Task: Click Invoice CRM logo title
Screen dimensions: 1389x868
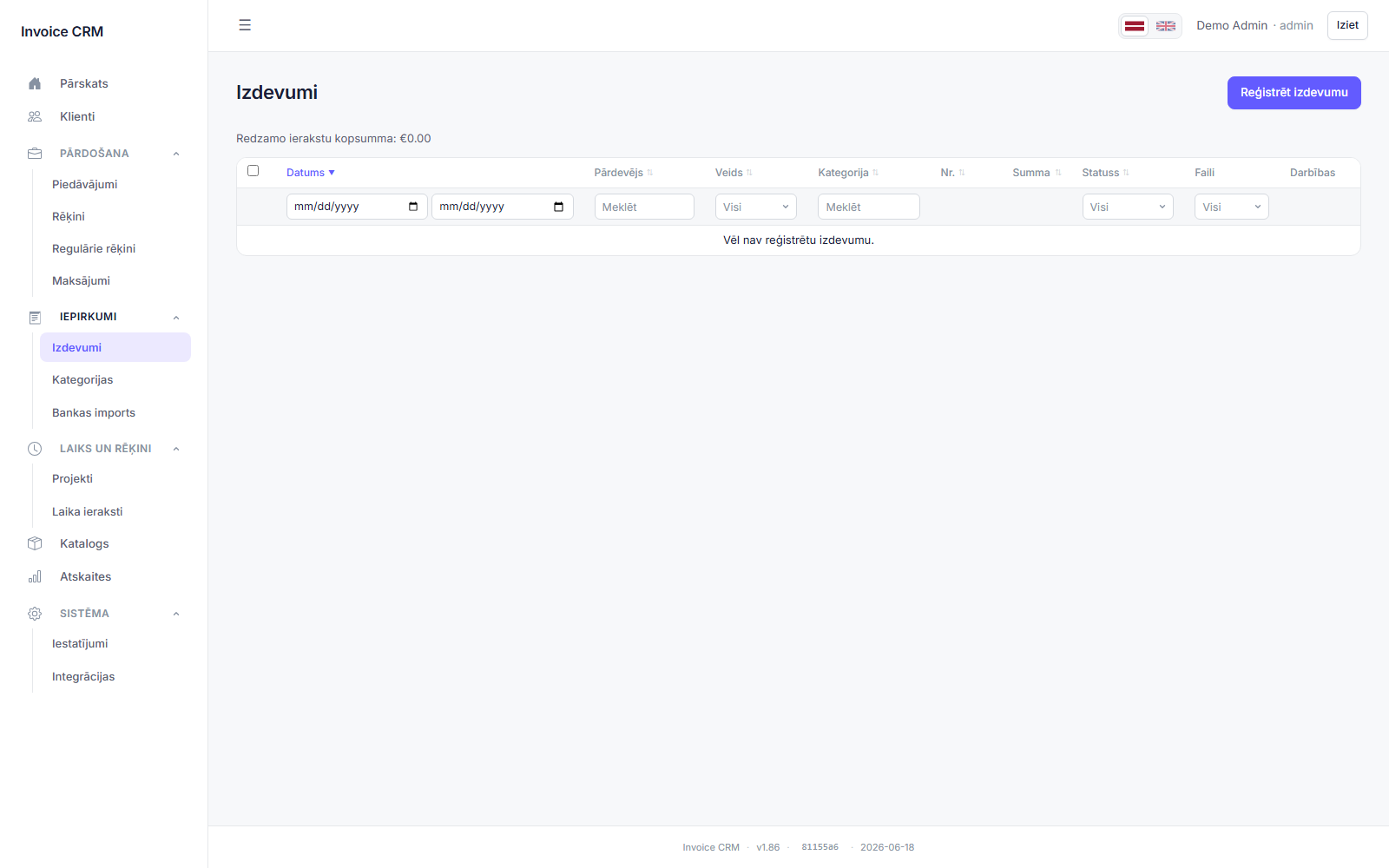Action: [62, 31]
